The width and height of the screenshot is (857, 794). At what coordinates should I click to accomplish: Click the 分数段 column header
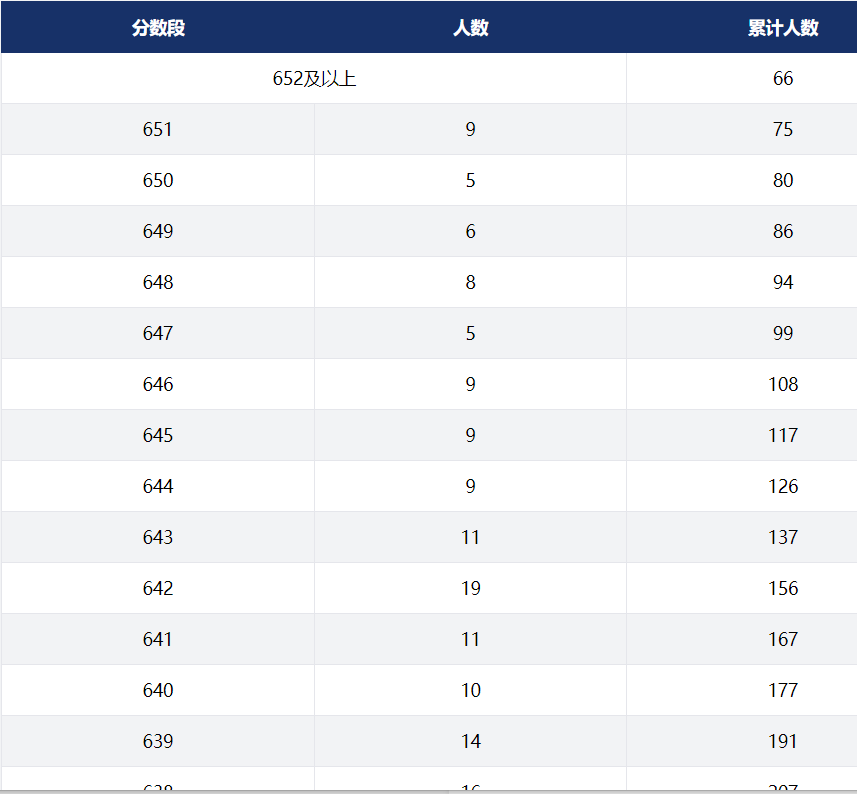pyautogui.click(x=158, y=27)
